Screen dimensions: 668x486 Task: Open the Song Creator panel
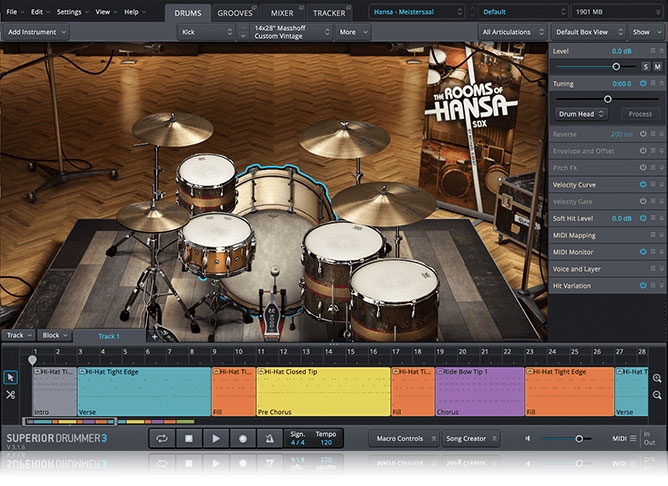click(x=469, y=438)
